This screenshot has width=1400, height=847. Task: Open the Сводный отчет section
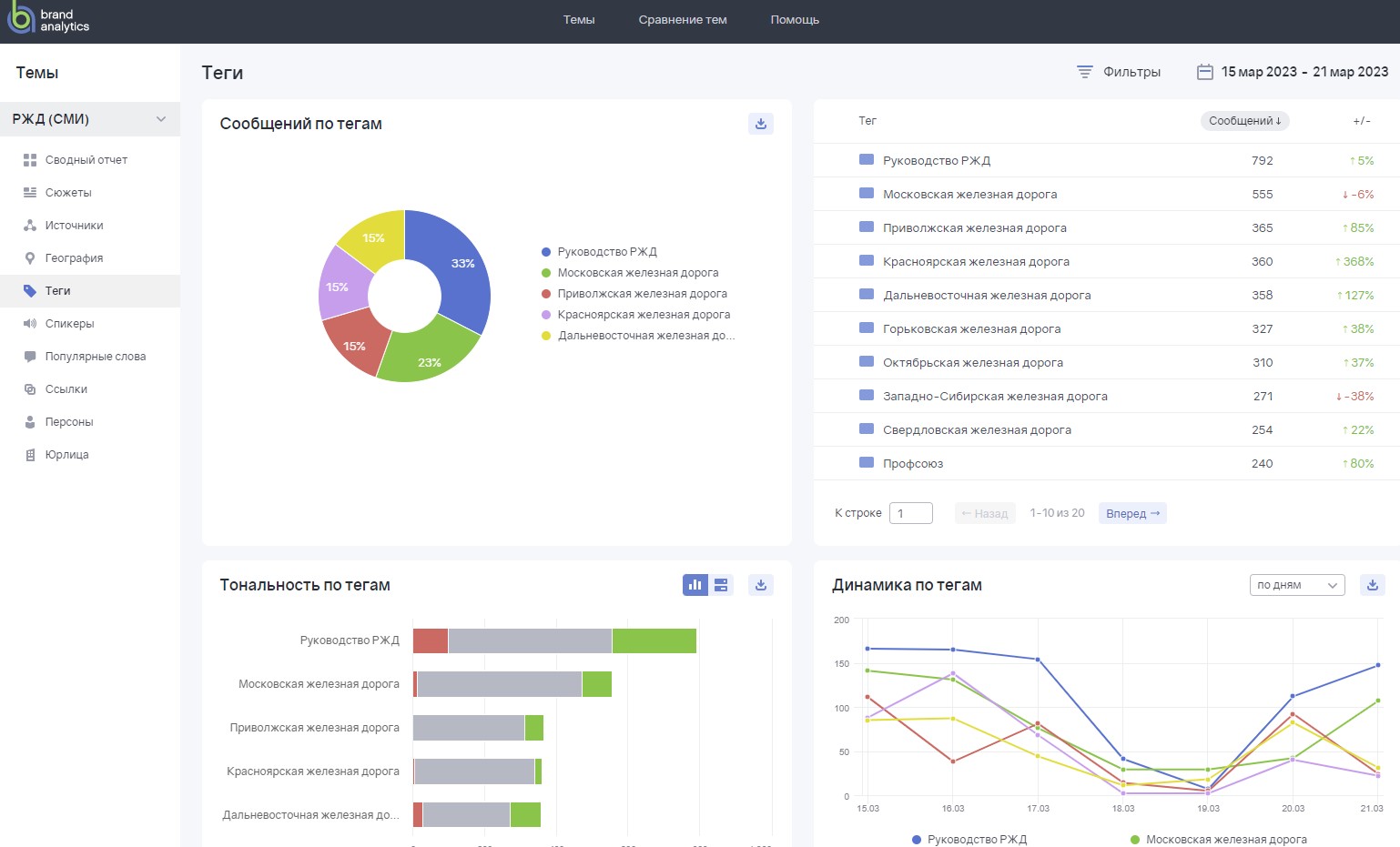click(86, 159)
